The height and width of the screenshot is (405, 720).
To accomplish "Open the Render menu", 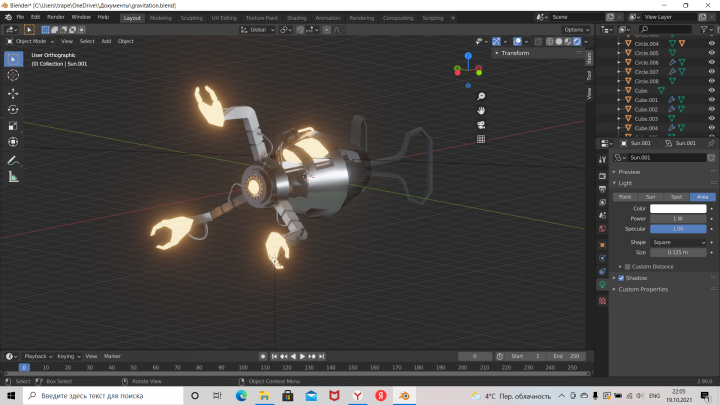I will (x=56, y=17).
